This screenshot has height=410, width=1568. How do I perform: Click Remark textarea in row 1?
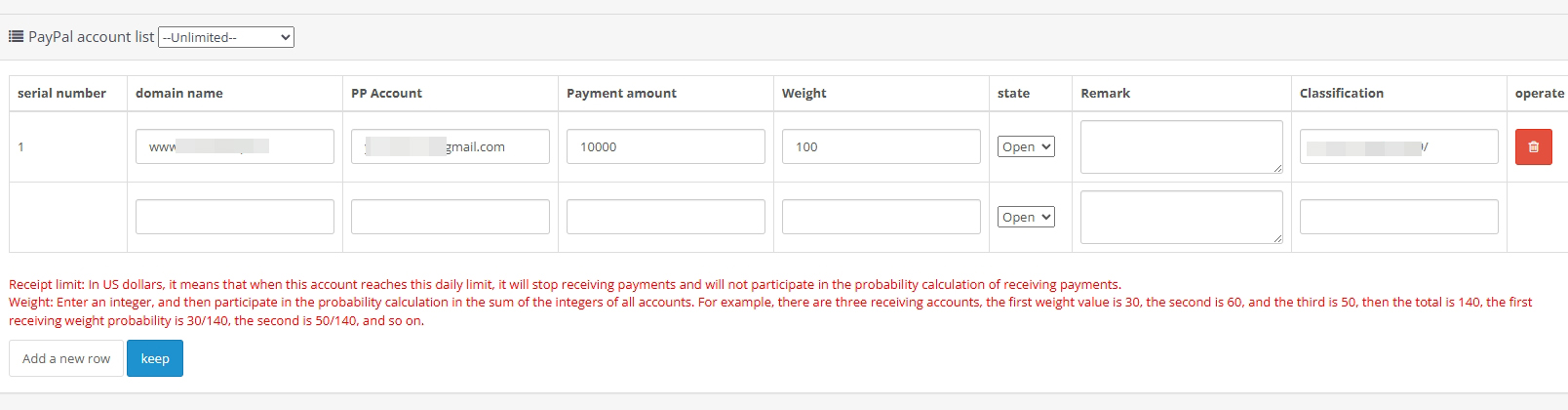[1181, 146]
